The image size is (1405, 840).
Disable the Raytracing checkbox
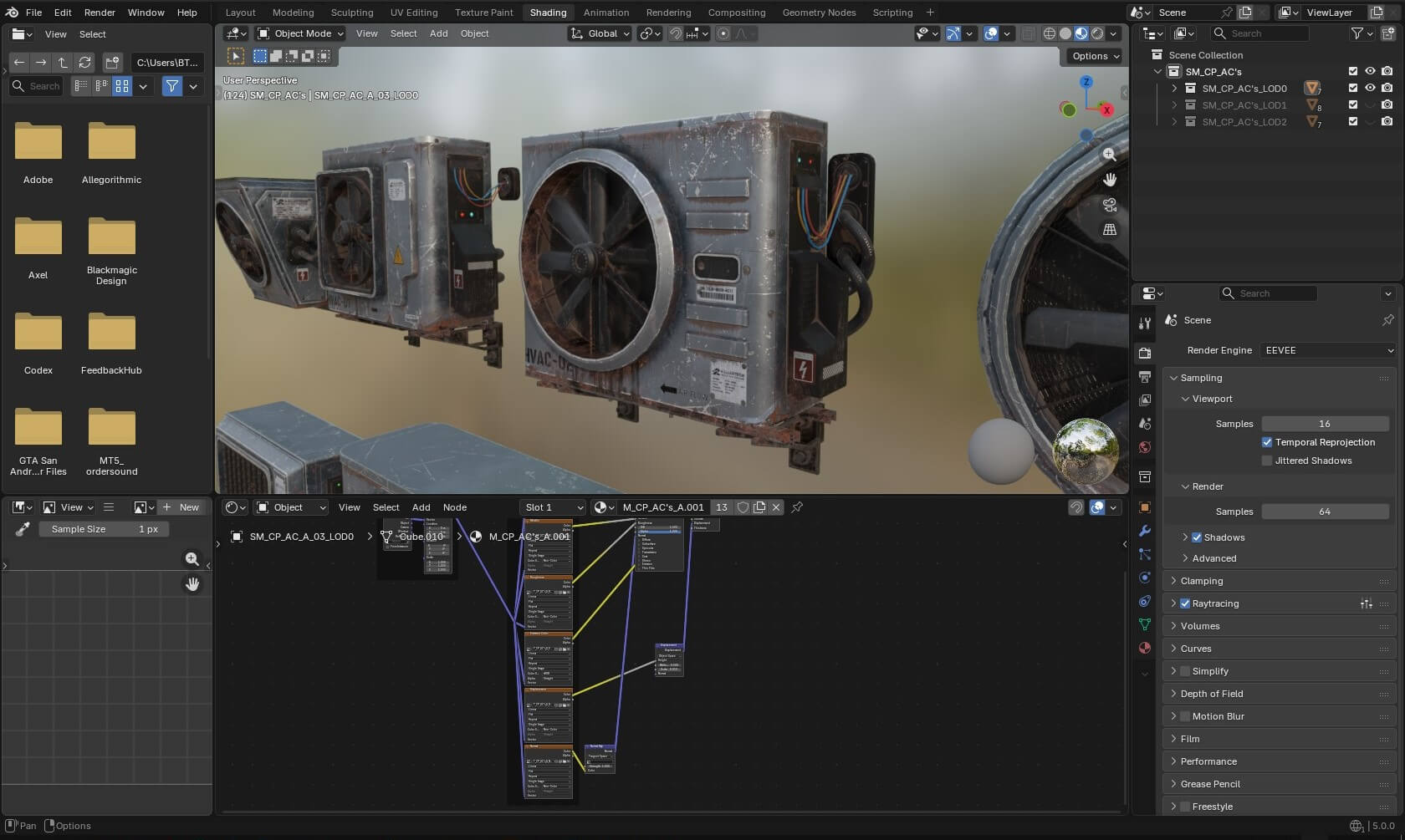click(x=1185, y=603)
